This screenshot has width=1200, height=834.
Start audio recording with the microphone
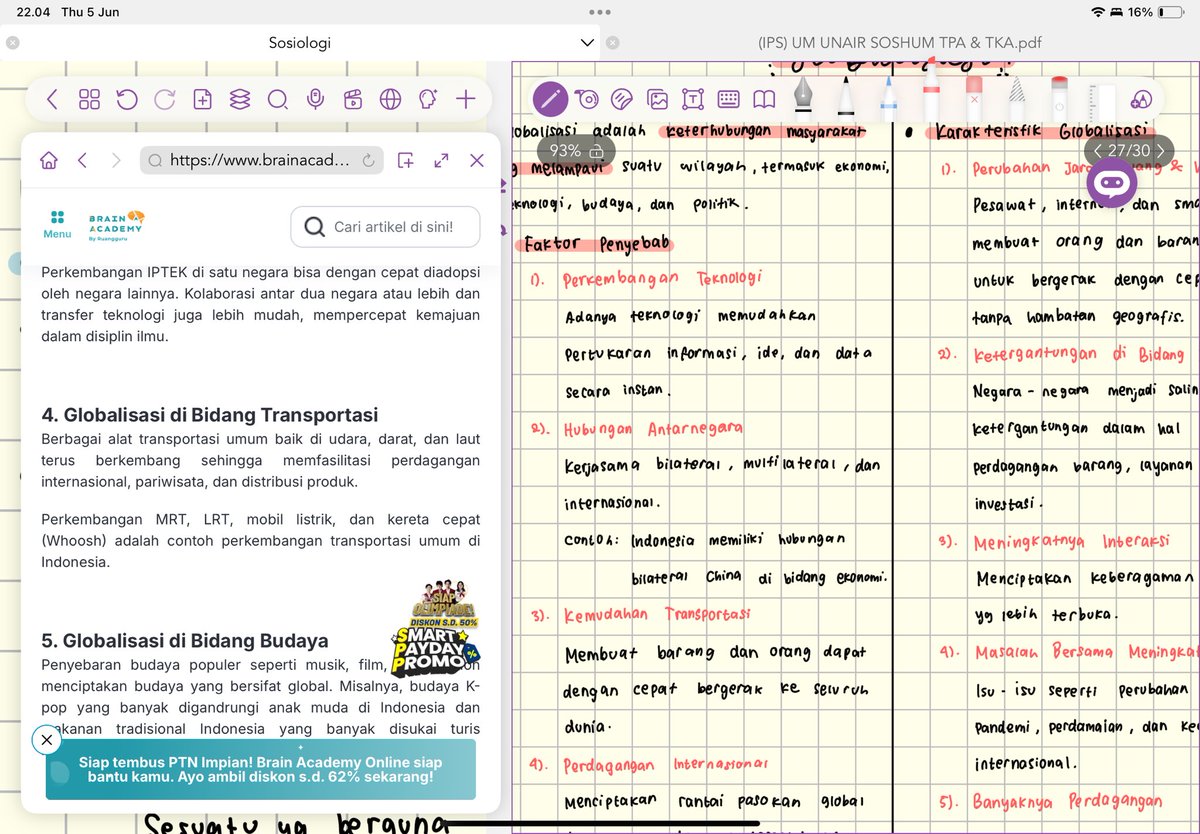[x=315, y=99]
